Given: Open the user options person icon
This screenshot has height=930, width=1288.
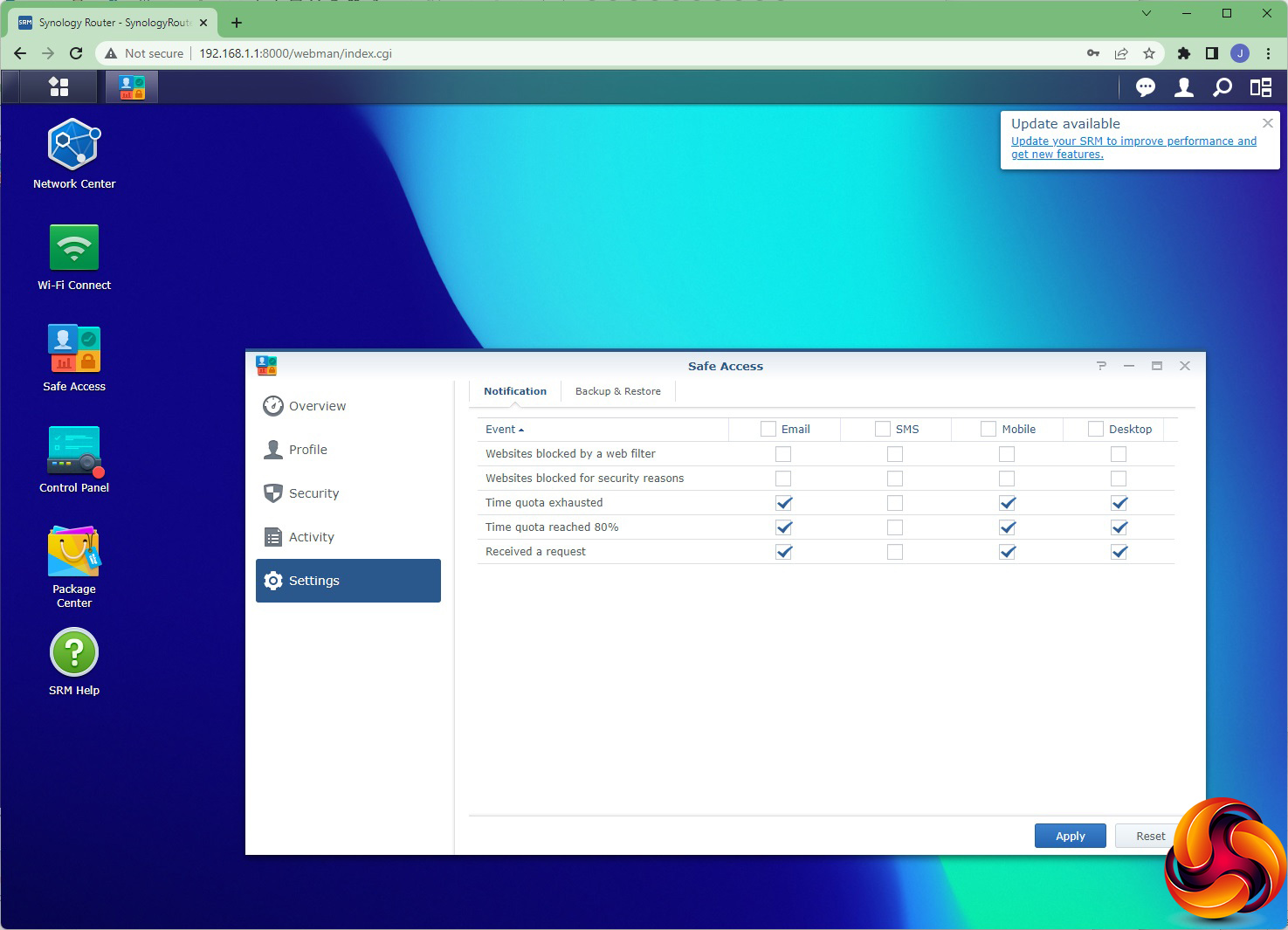Looking at the screenshot, I should pos(1184,87).
